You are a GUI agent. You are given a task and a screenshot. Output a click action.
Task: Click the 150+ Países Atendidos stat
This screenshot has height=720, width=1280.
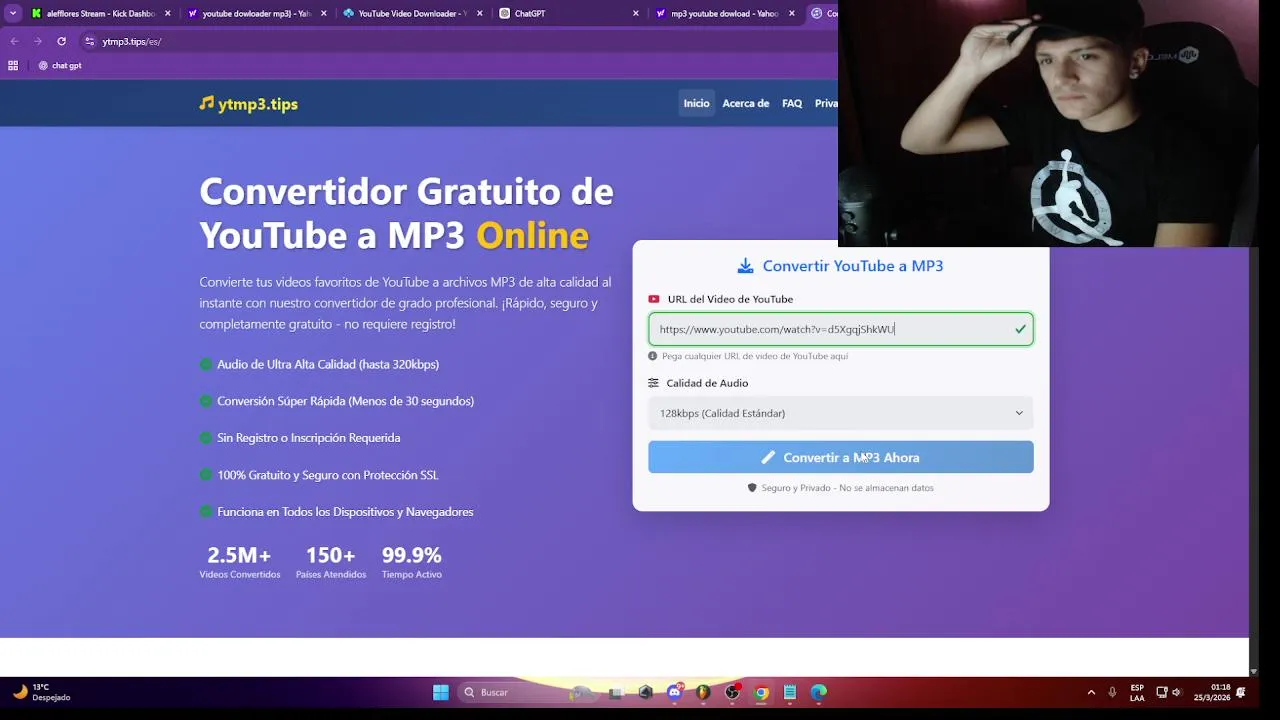[x=331, y=562]
